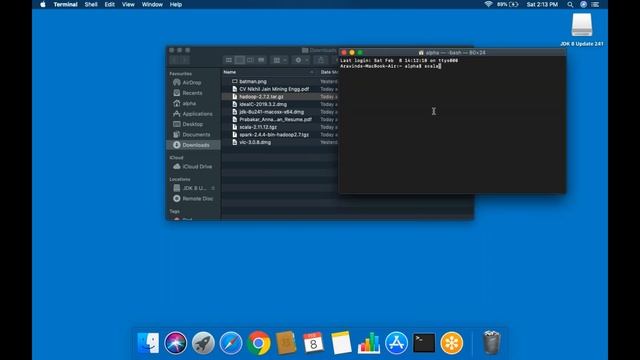Open Finder action gear dropdown
Viewport: 640px width, 360px height.
[302, 60]
